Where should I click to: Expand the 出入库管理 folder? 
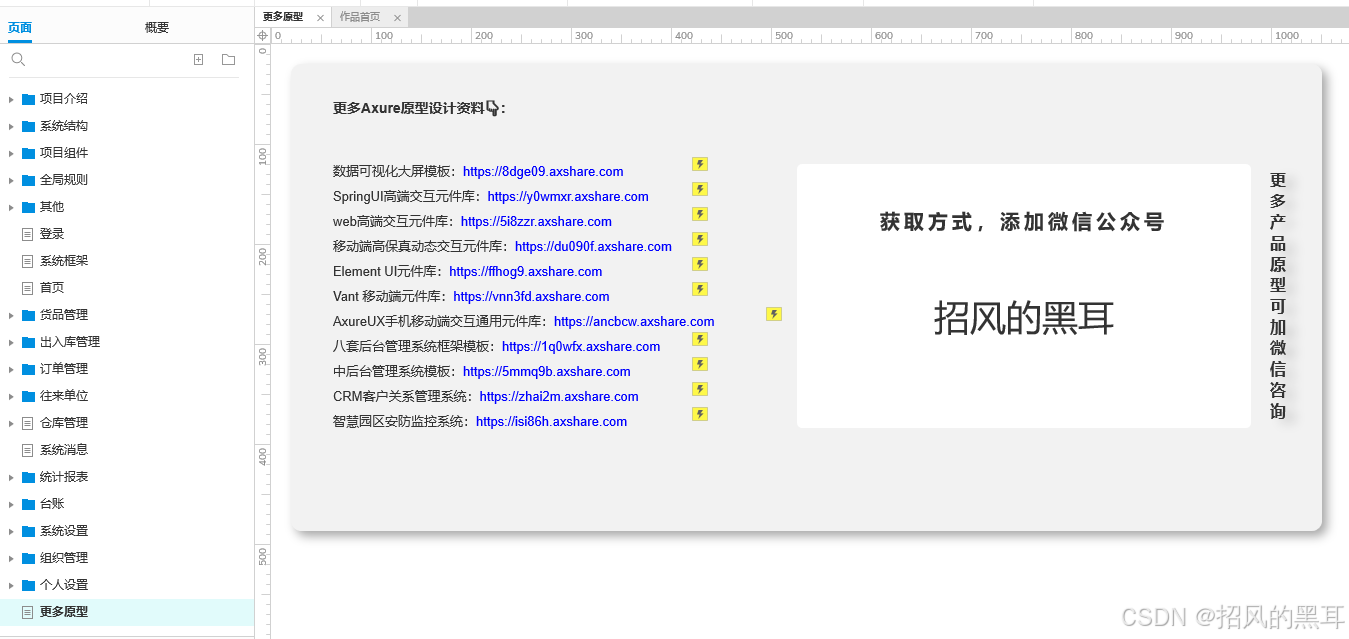[11, 342]
